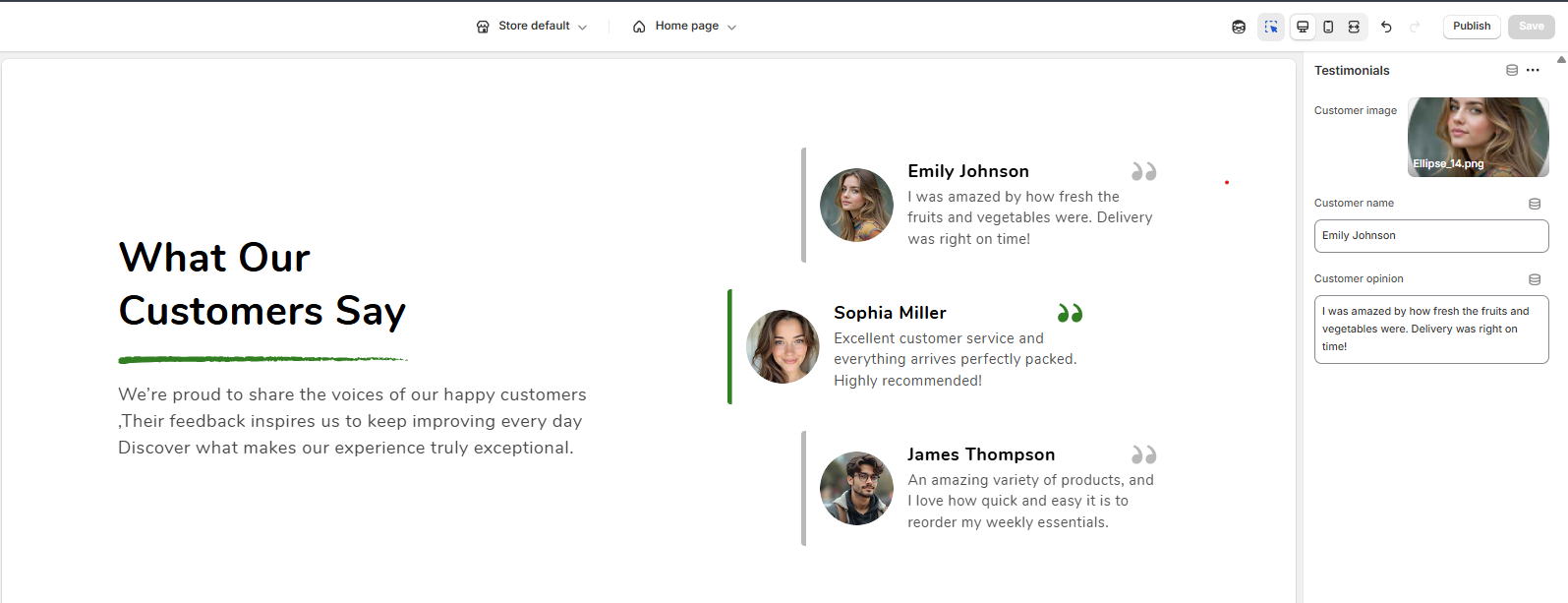
Task: Click the home icon beside Home page
Action: pyautogui.click(x=639, y=27)
